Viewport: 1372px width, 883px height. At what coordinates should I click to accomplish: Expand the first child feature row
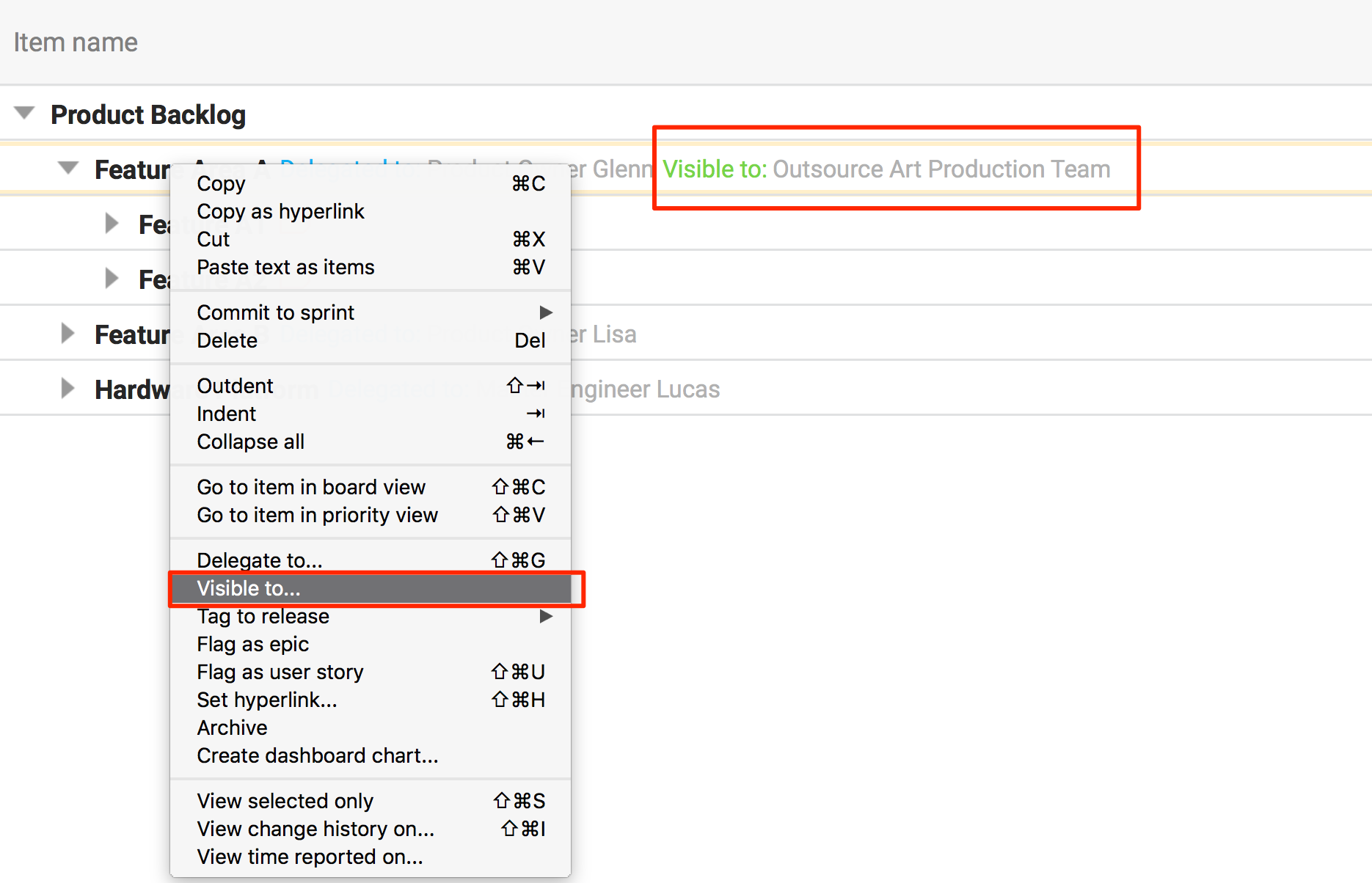pos(112,223)
